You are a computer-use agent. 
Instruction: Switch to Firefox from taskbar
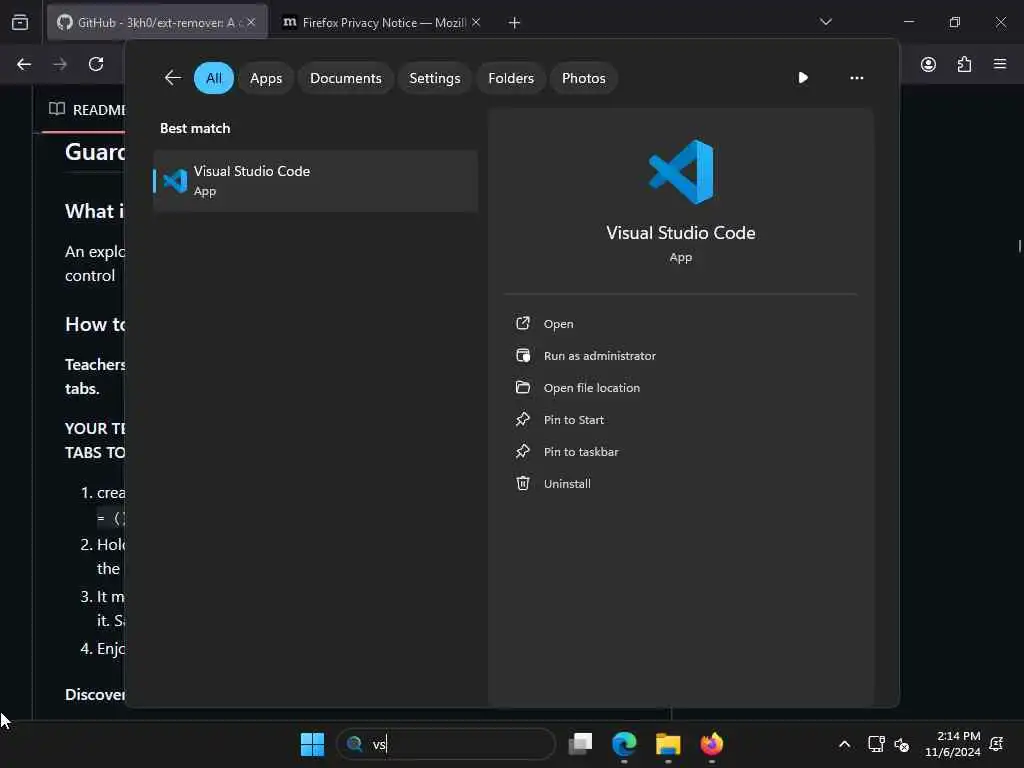(712, 744)
